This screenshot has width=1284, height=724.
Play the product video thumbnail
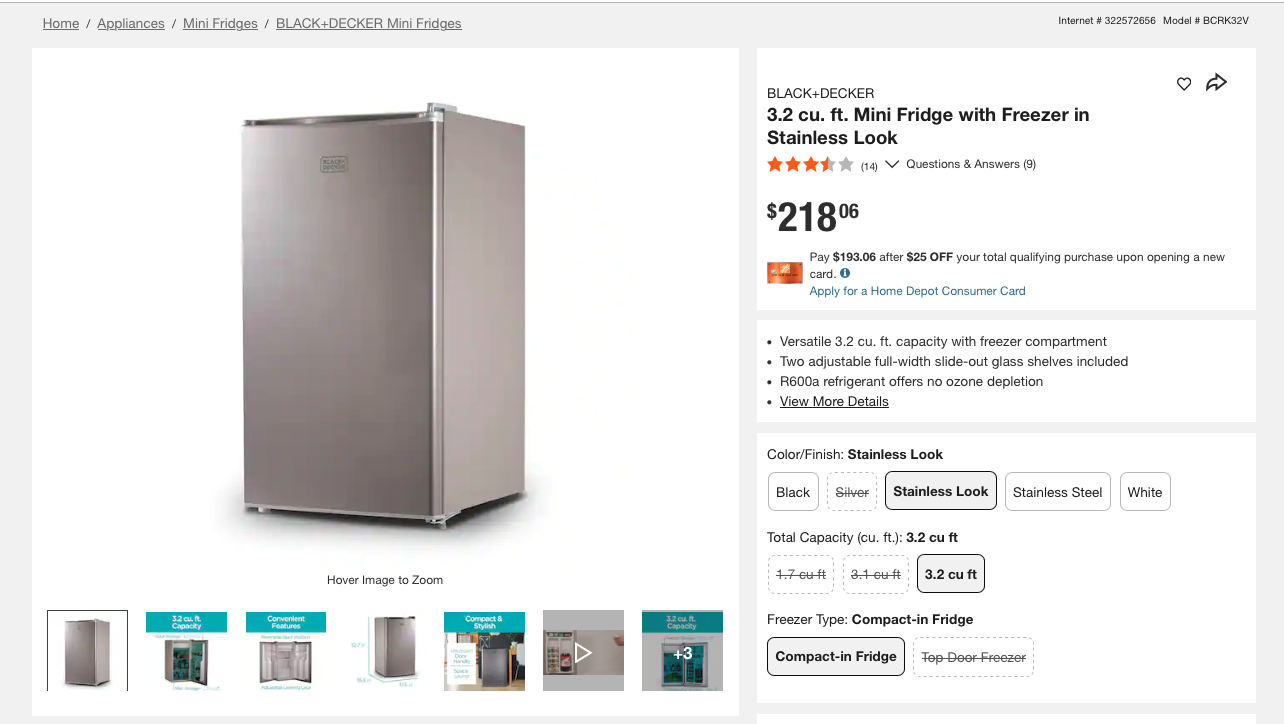point(583,651)
